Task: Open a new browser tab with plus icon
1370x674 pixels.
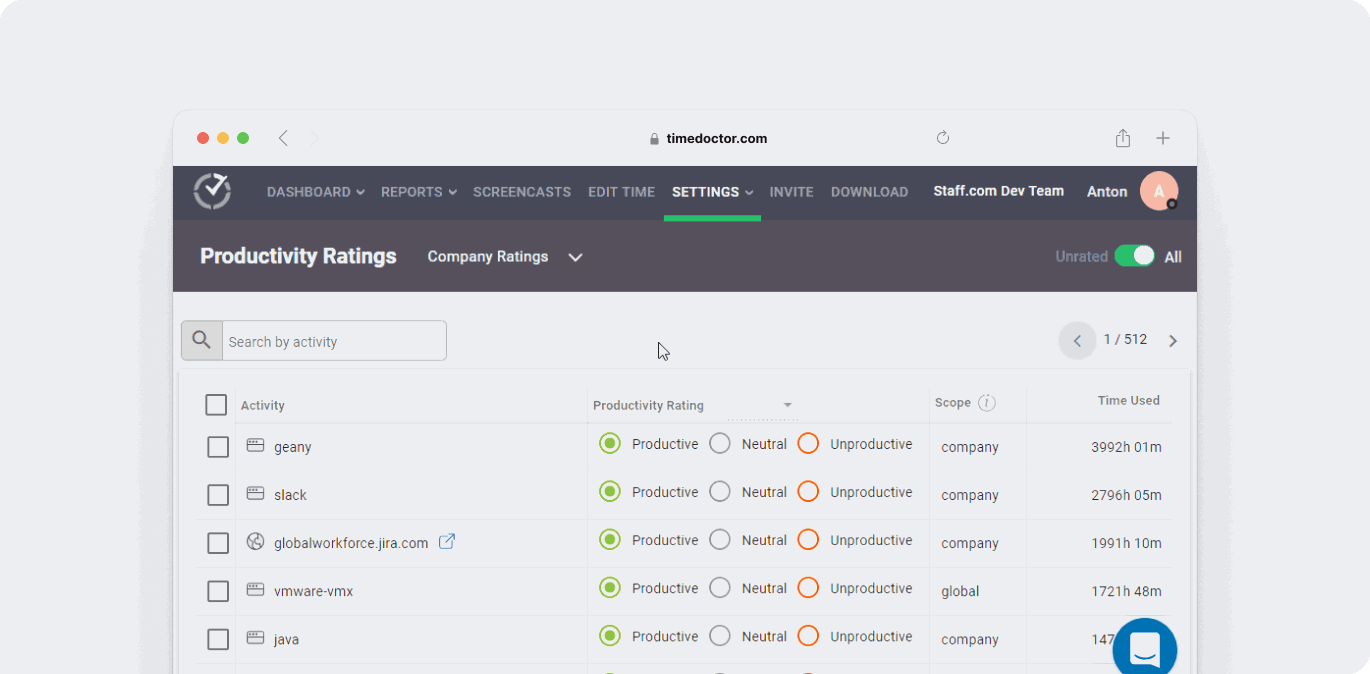Action: 1163,138
